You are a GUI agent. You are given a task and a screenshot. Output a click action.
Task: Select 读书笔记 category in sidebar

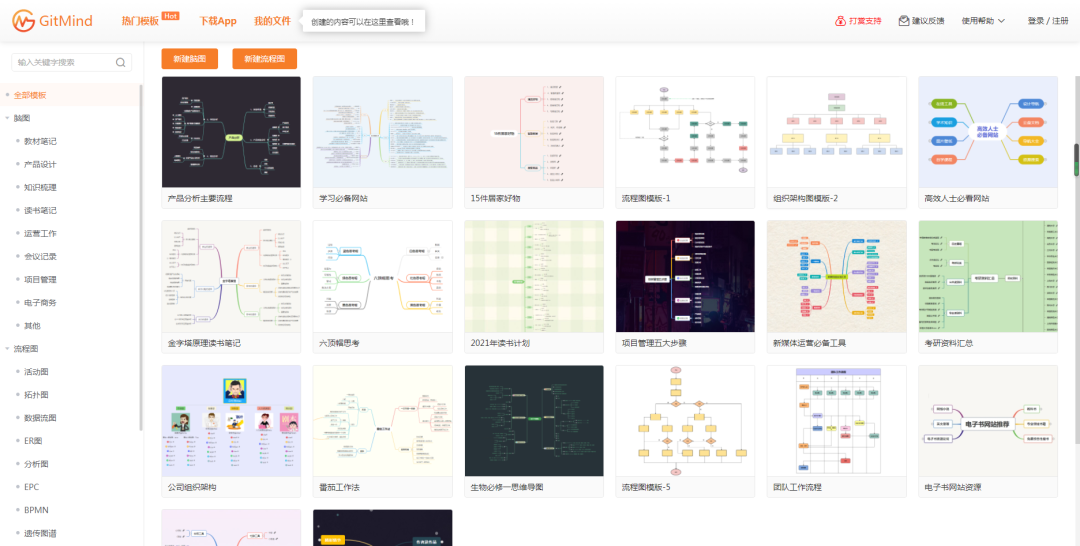[x=40, y=210]
